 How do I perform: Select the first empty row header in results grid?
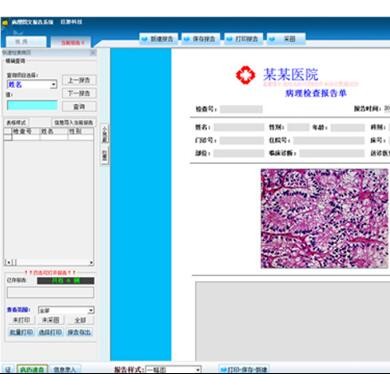(8, 137)
